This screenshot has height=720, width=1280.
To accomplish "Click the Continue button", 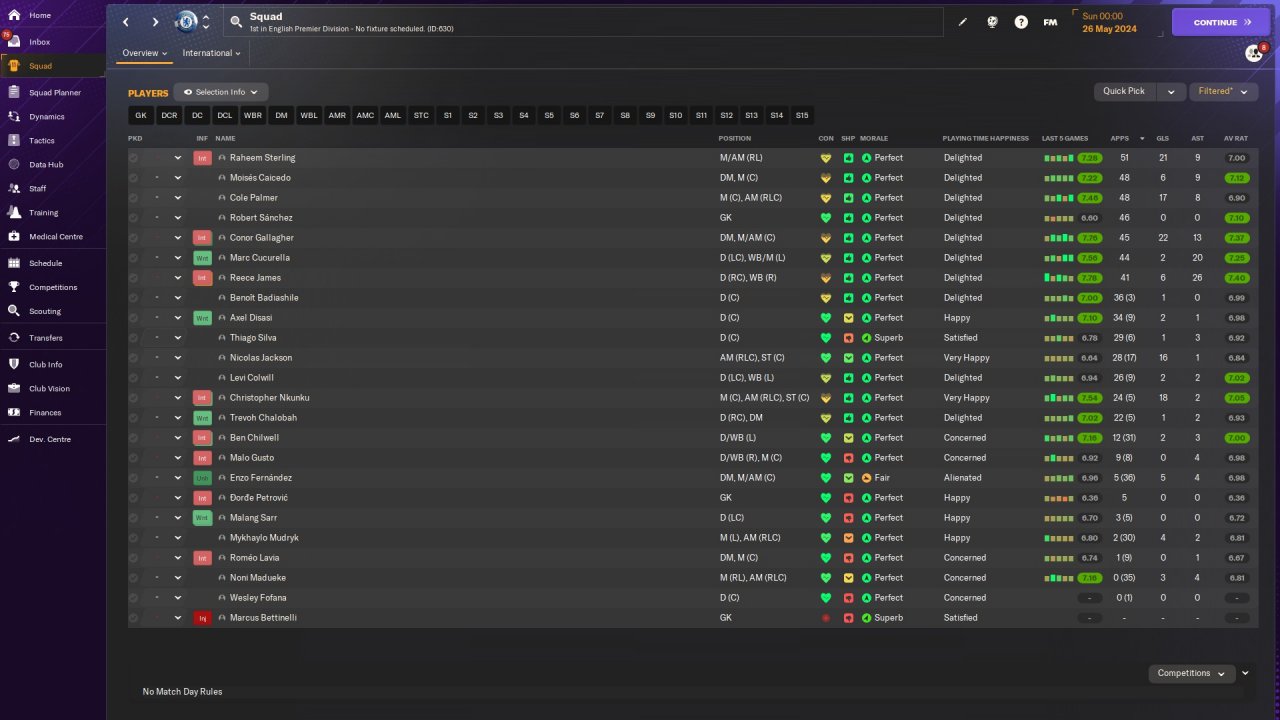I will point(1221,22).
